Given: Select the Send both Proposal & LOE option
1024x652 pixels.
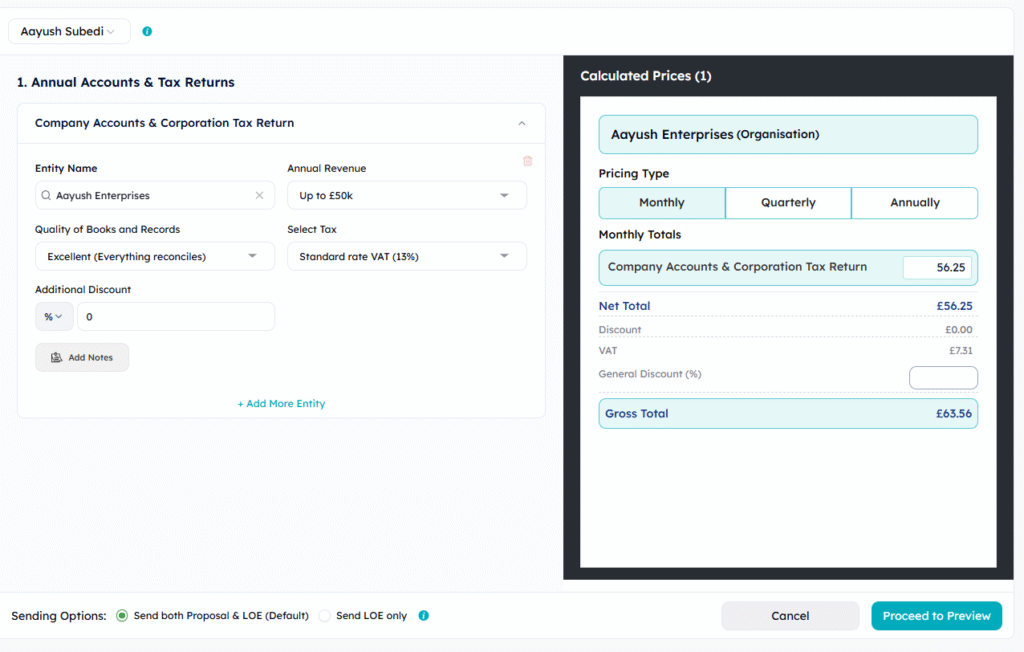Looking at the screenshot, I should [x=121, y=616].
